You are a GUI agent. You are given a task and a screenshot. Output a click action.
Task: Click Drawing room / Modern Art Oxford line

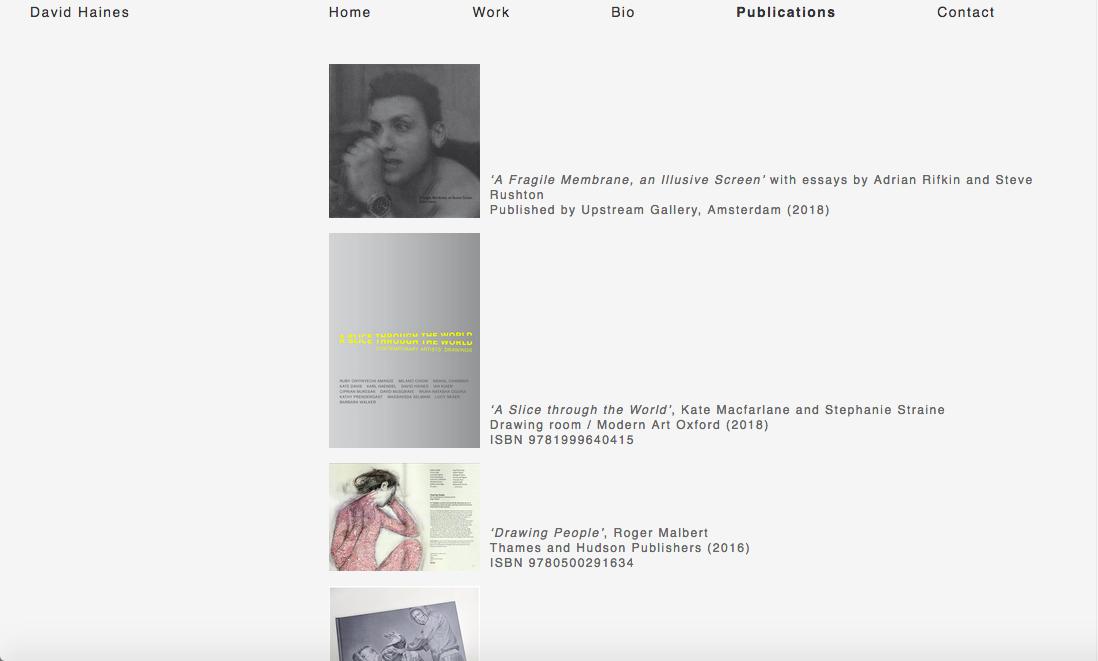(x=629, y=425)
